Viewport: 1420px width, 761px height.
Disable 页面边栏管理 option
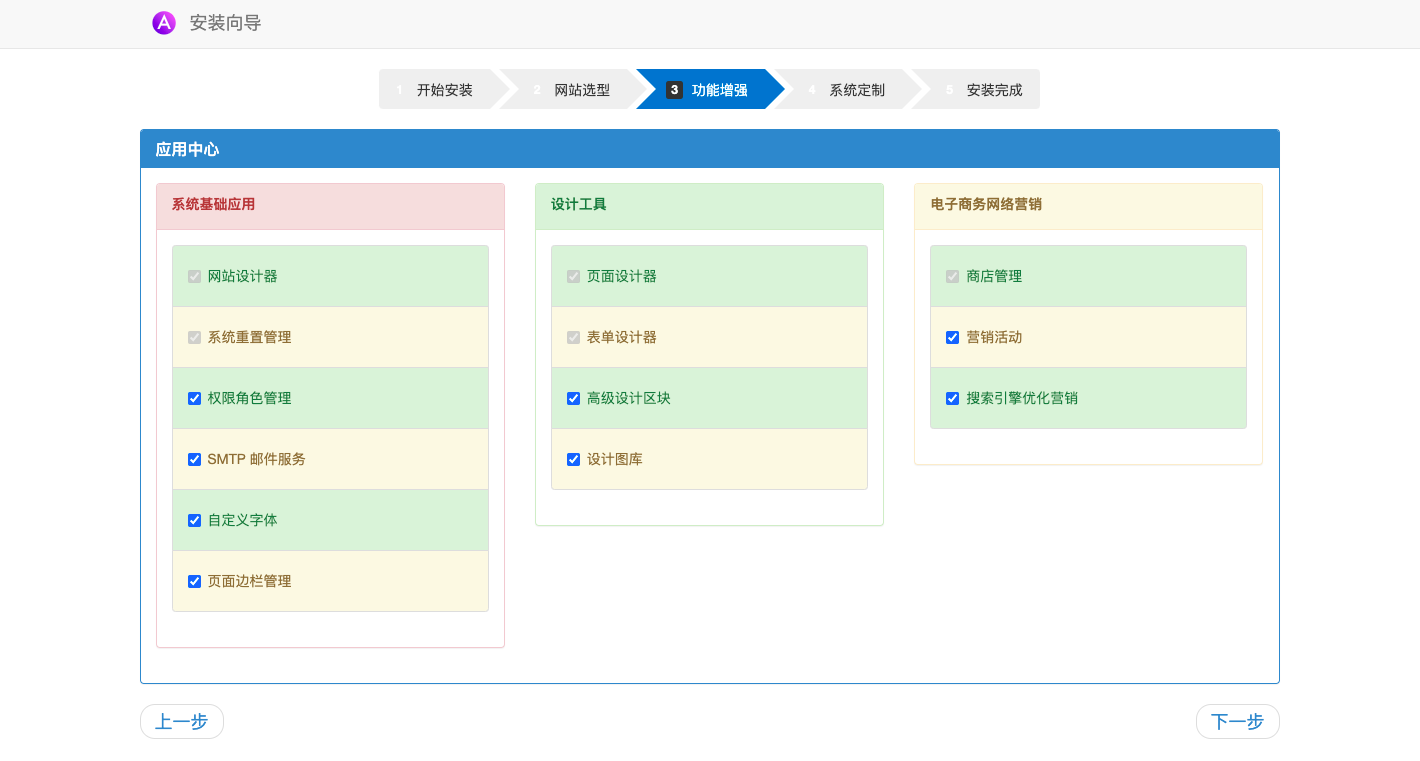pyautogui.click(x=195, y=581)
